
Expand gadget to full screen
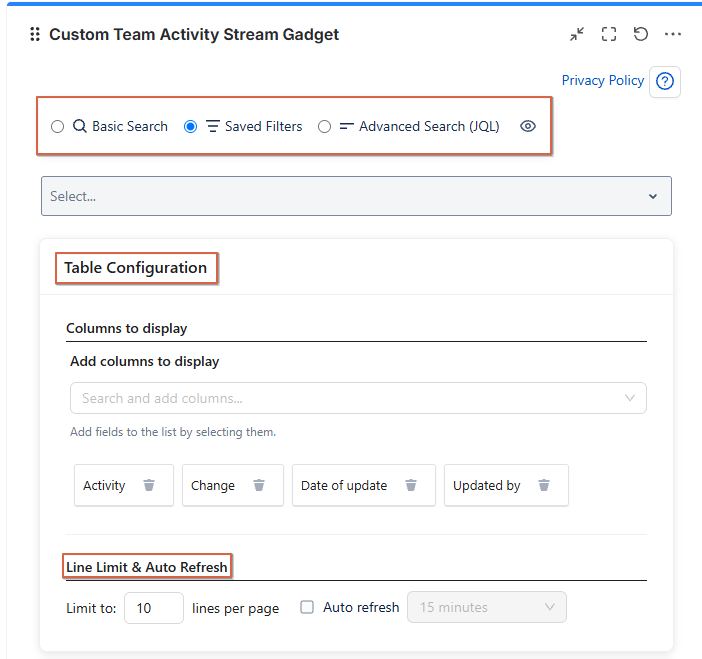[x=609, y=34]
